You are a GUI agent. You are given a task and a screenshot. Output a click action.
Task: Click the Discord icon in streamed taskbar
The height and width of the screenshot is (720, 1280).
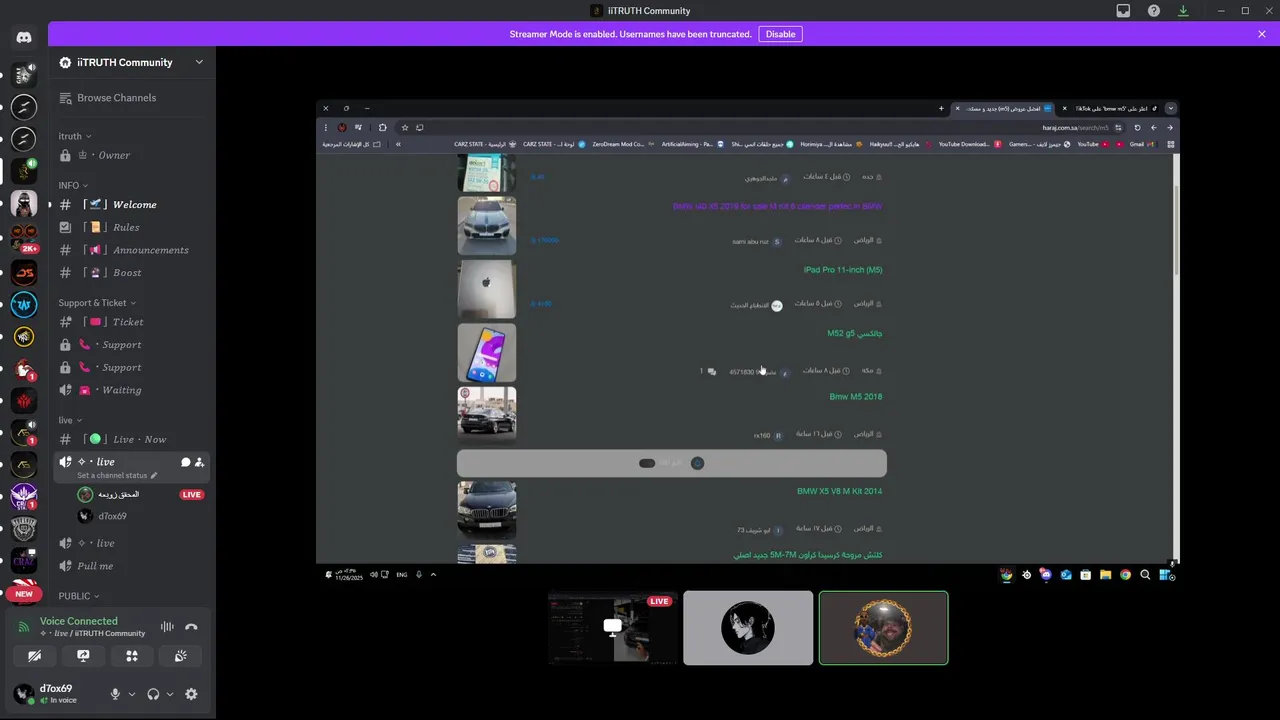(1045, 575)
